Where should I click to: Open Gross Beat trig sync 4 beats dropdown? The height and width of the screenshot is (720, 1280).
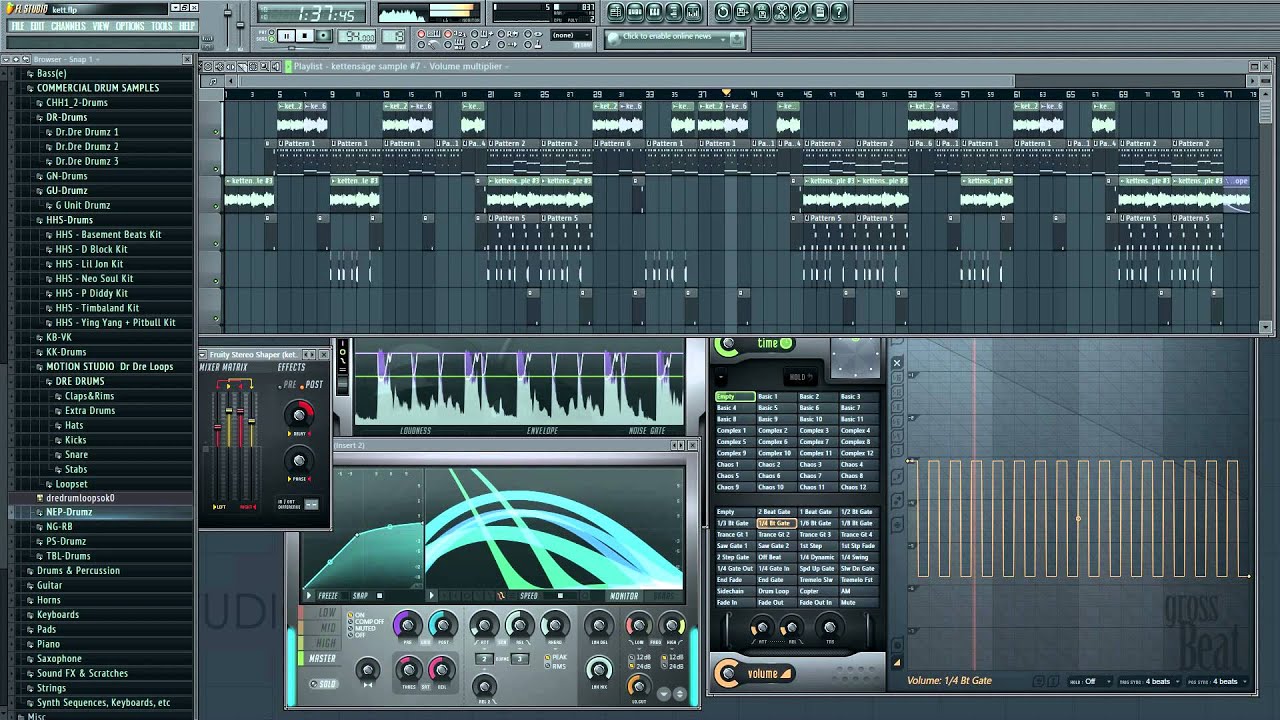(1149, 681)
